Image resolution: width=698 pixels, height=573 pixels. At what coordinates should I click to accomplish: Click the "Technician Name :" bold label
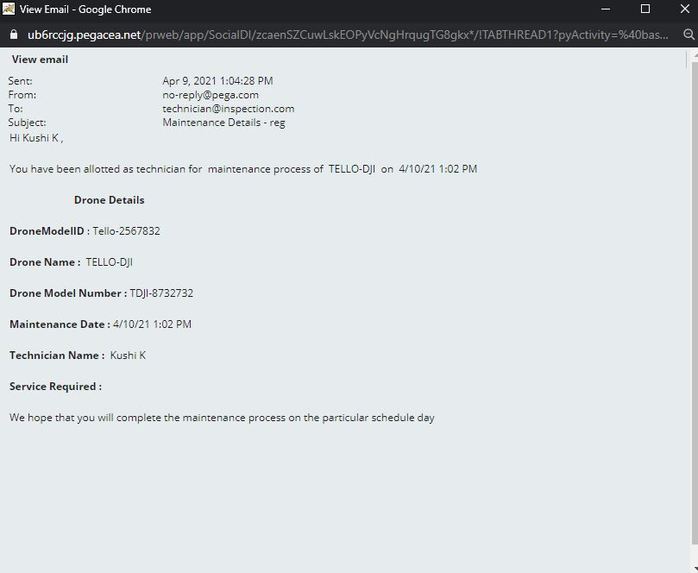[57, 355]
